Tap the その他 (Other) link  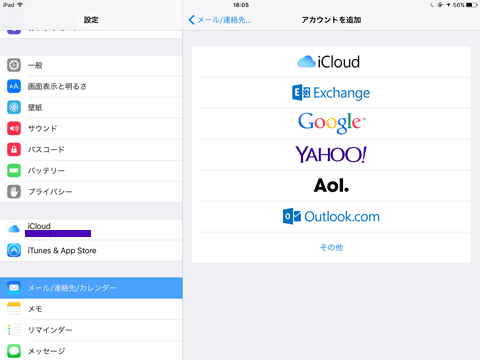click(331, 247)
